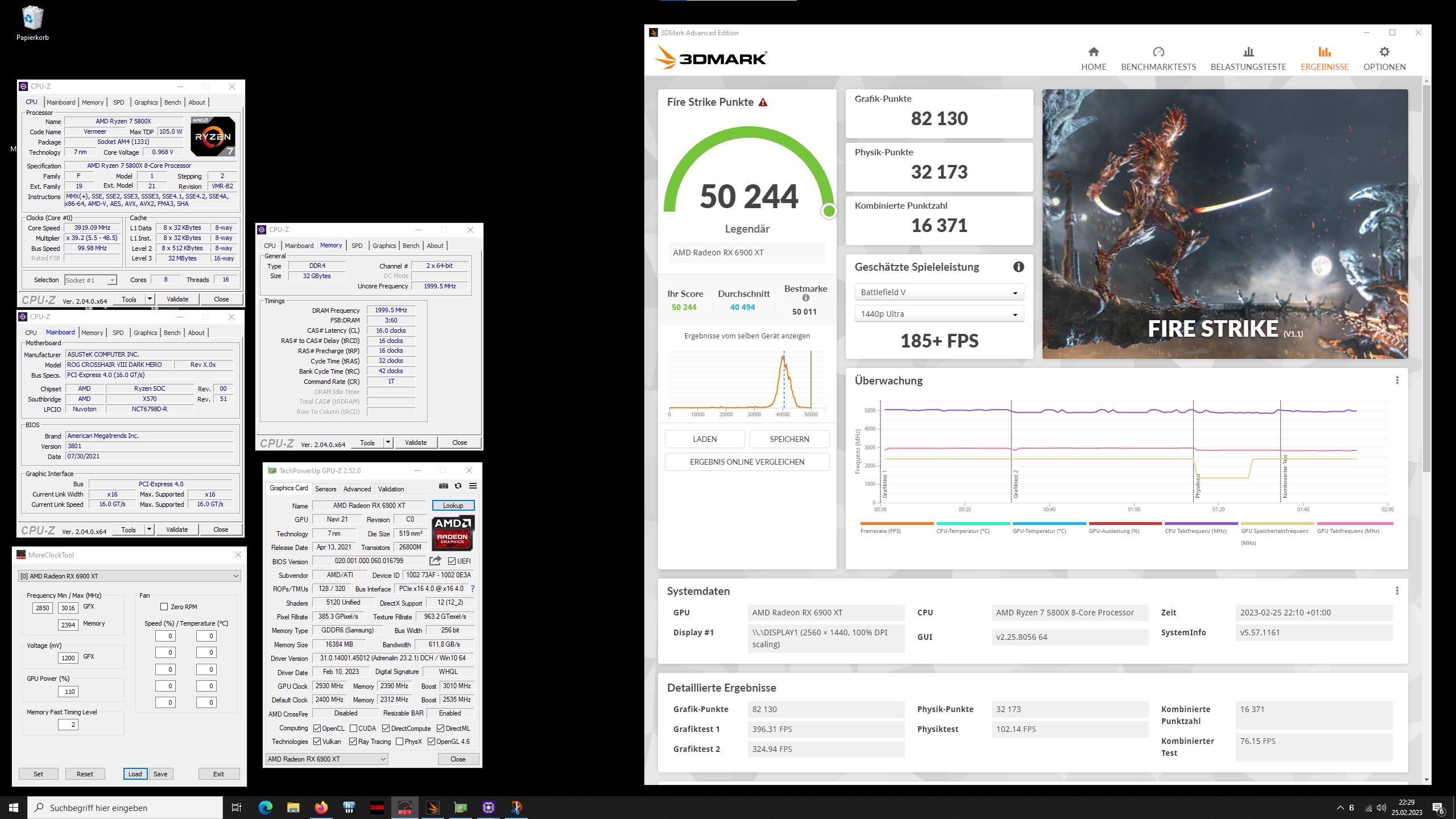Click the volume icon in system tray
The image size is (1456, 819).
pos(1381,808)
